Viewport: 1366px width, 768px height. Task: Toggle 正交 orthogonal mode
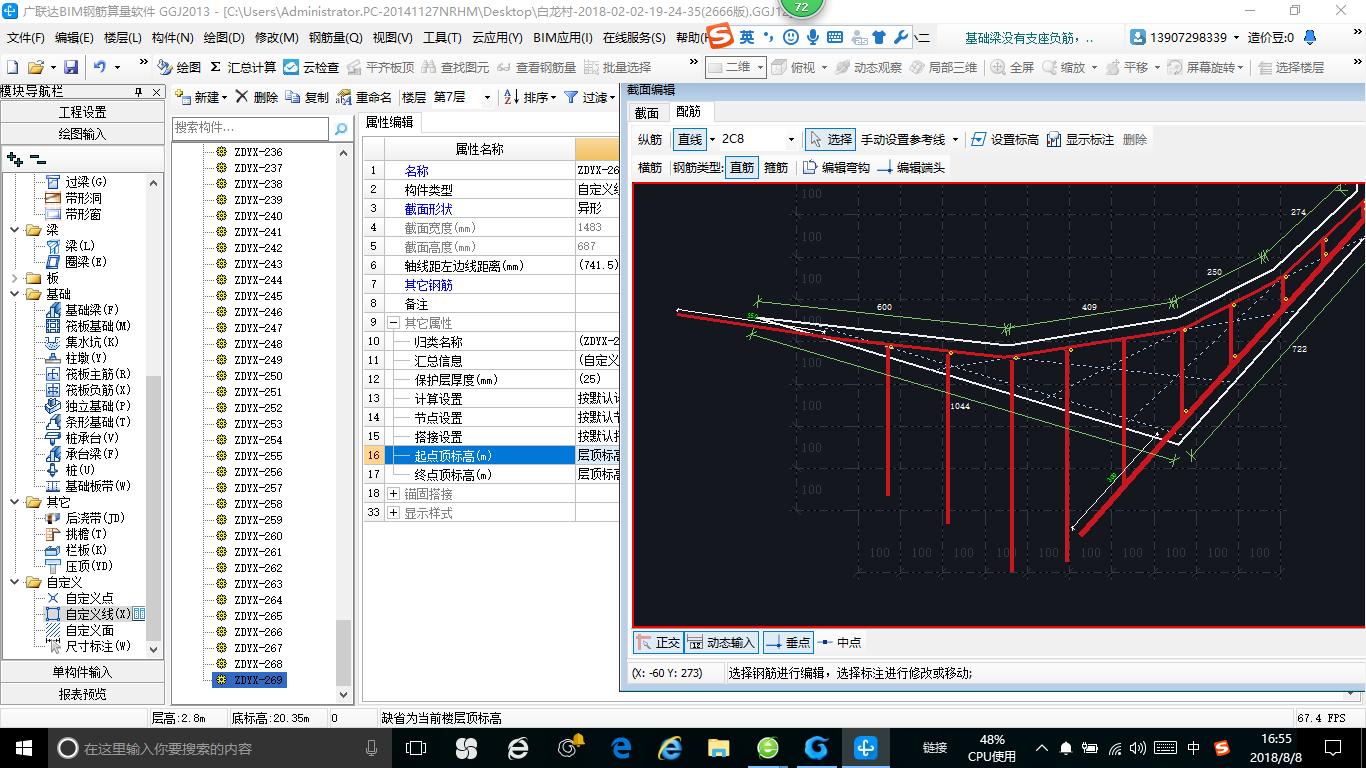[x=658, y=643]
